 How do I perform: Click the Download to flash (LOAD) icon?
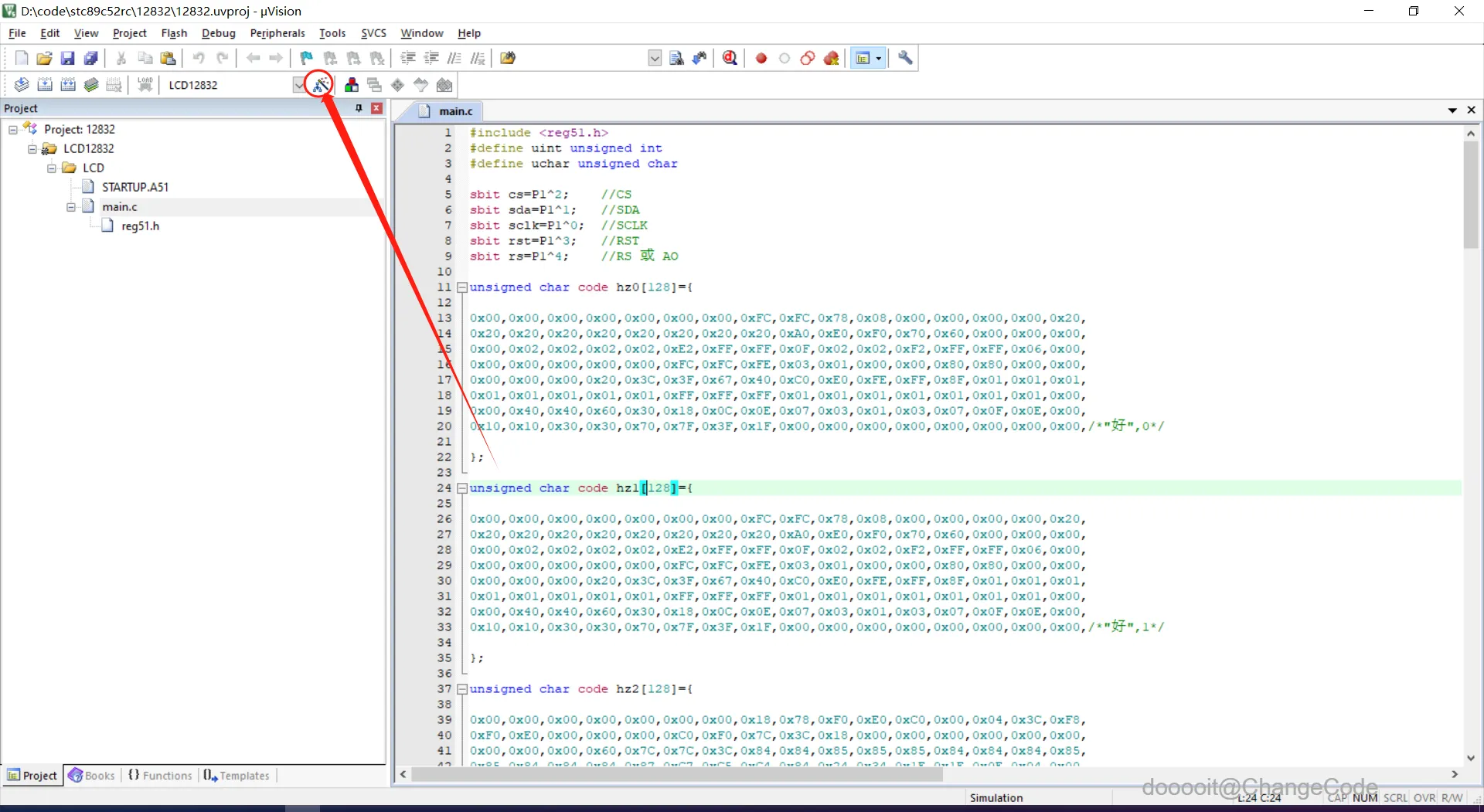click(x=145, y=85)
